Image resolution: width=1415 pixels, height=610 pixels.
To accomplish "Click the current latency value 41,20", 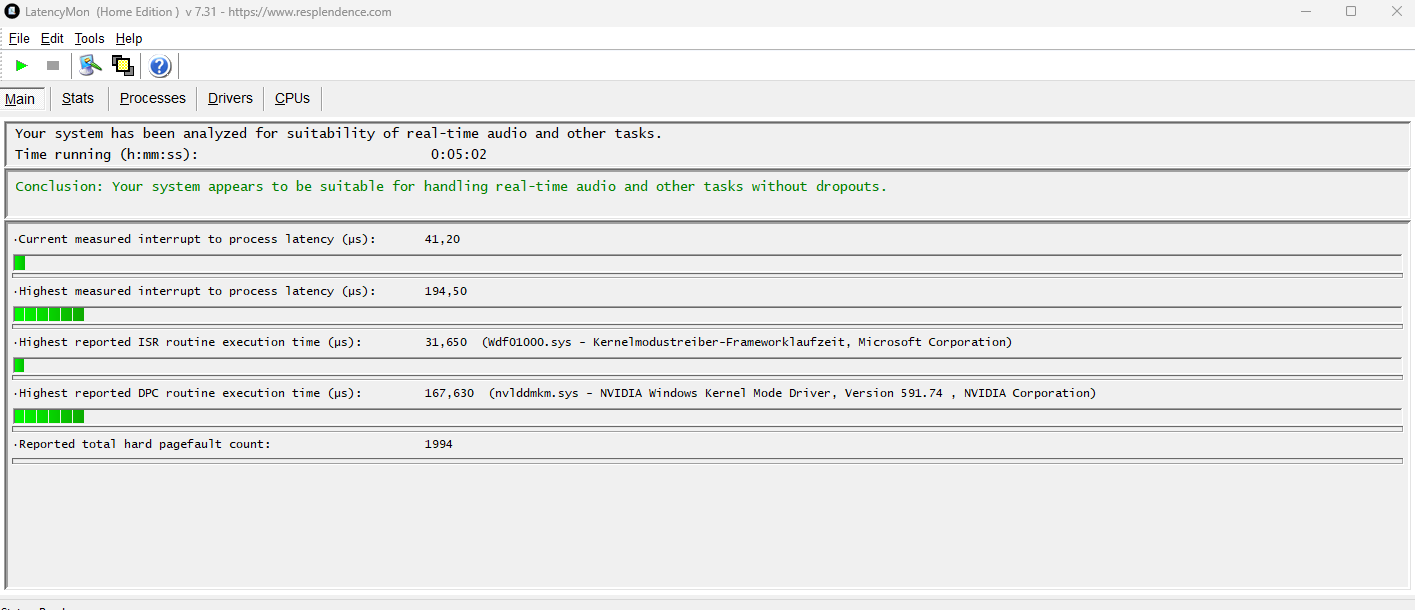I will 442,239.
